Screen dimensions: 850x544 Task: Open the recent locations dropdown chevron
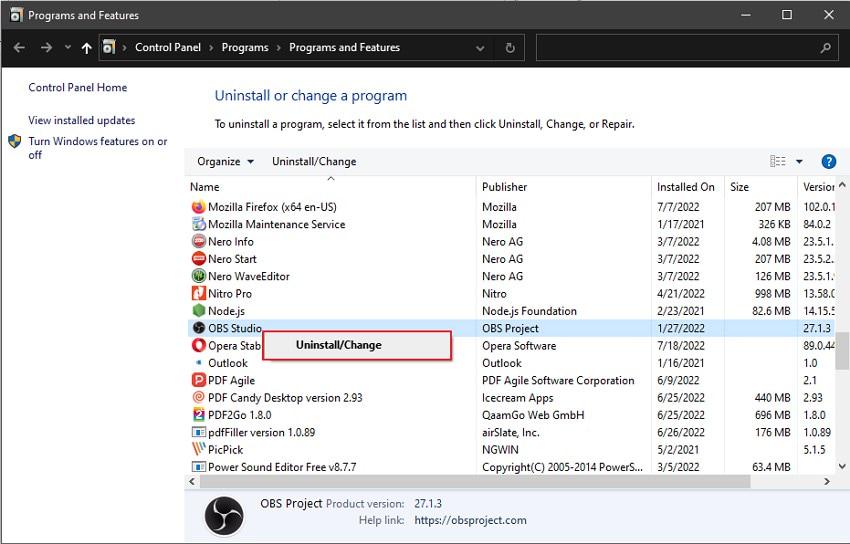click(x=68, y=48)
